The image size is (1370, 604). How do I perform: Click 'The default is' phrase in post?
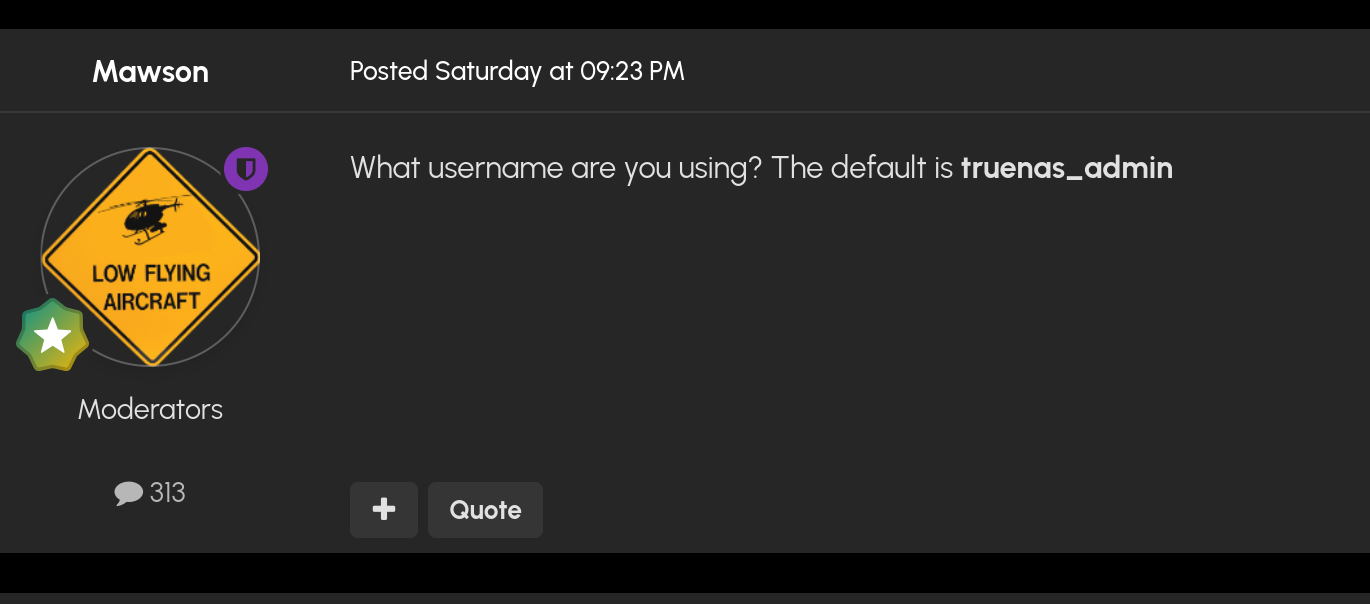[863, 167]
